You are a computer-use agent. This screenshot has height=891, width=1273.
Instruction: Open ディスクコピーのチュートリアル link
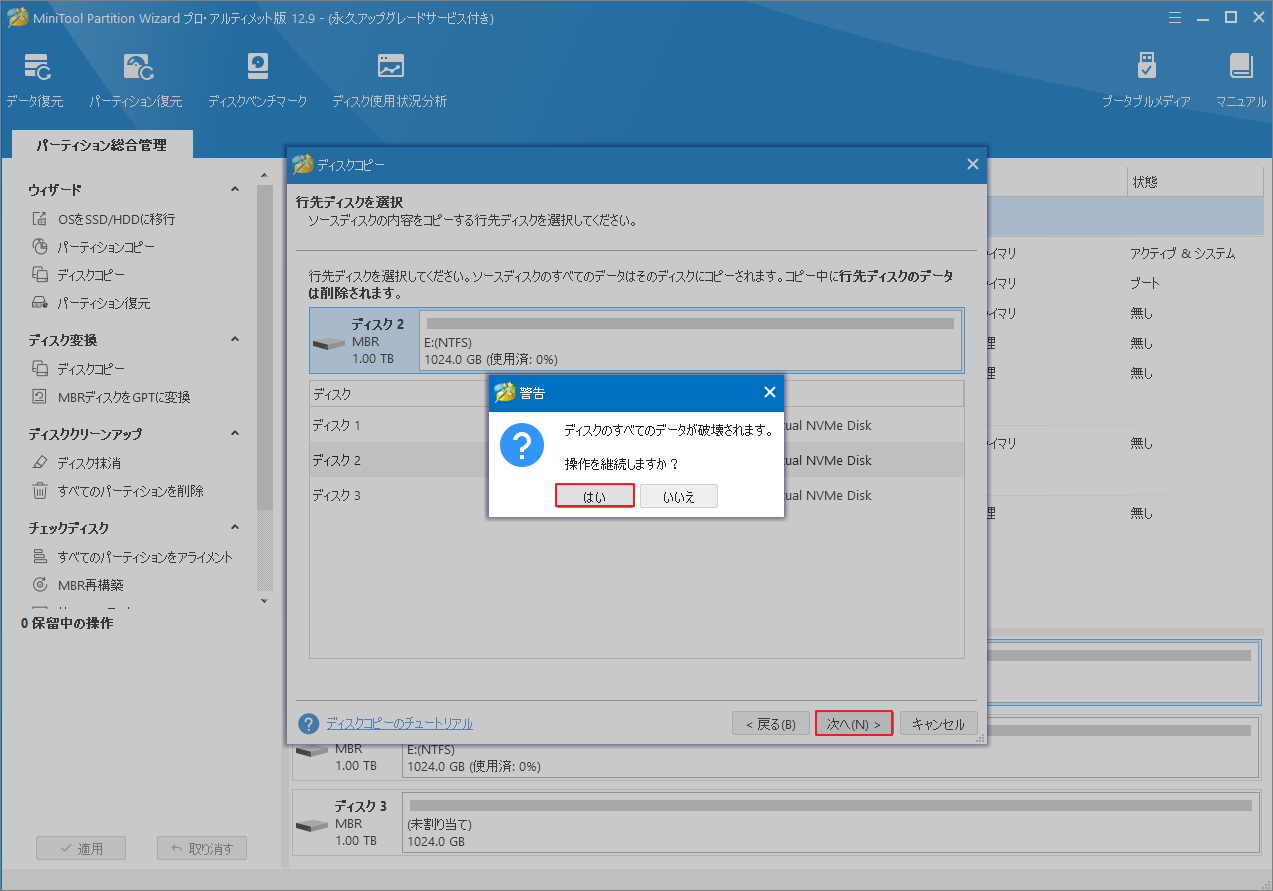coord(399,723)
